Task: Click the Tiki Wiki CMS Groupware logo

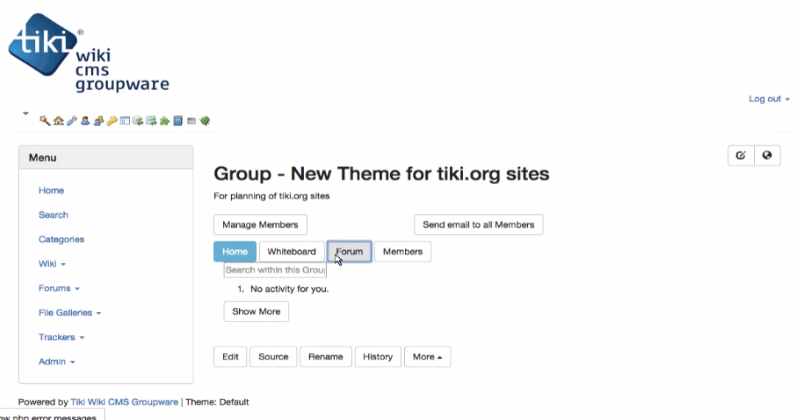Action: [x=88, y=53]
